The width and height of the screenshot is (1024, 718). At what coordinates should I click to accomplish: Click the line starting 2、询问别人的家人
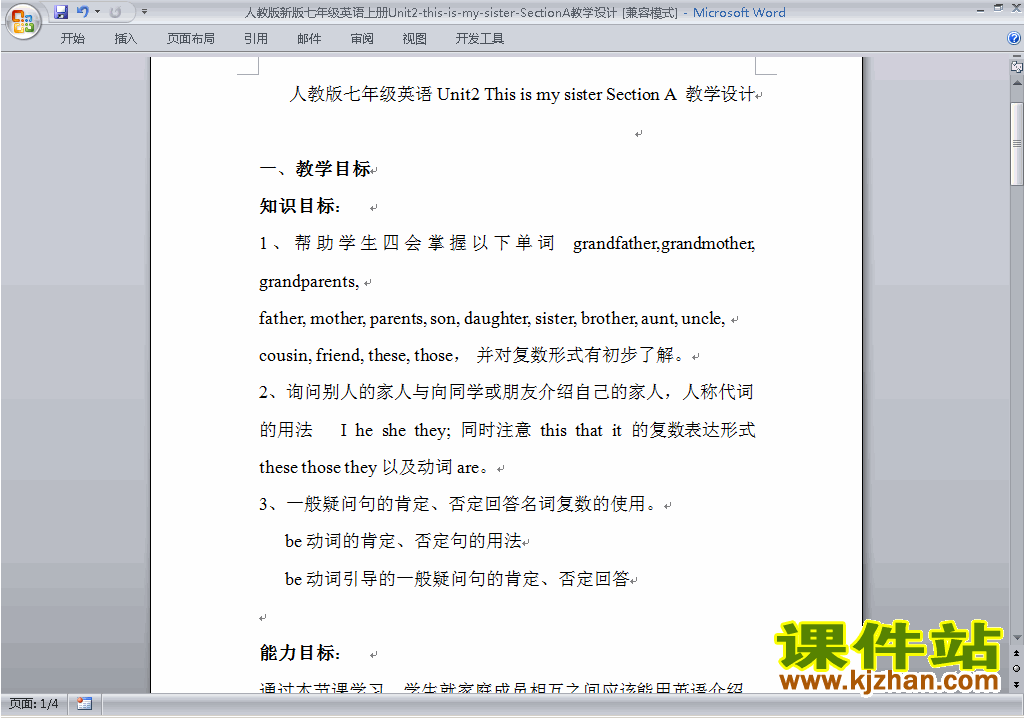pos(506,393)
